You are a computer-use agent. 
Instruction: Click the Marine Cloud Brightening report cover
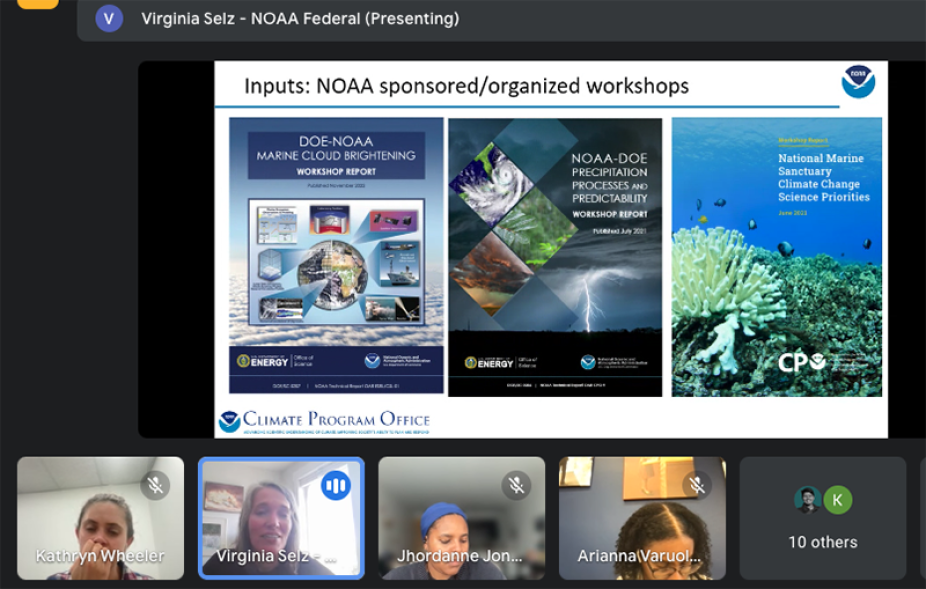pos(336,255)
